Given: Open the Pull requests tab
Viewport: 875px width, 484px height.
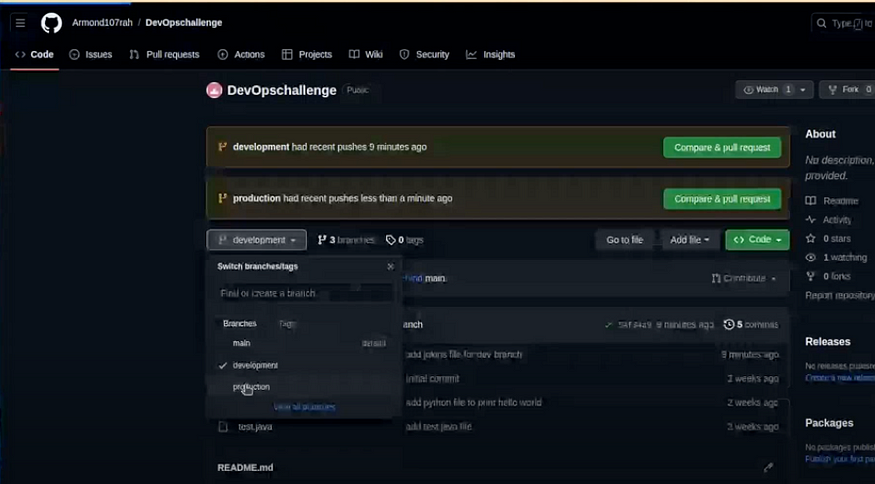Looking at the screenshot, I should (164, 55).
